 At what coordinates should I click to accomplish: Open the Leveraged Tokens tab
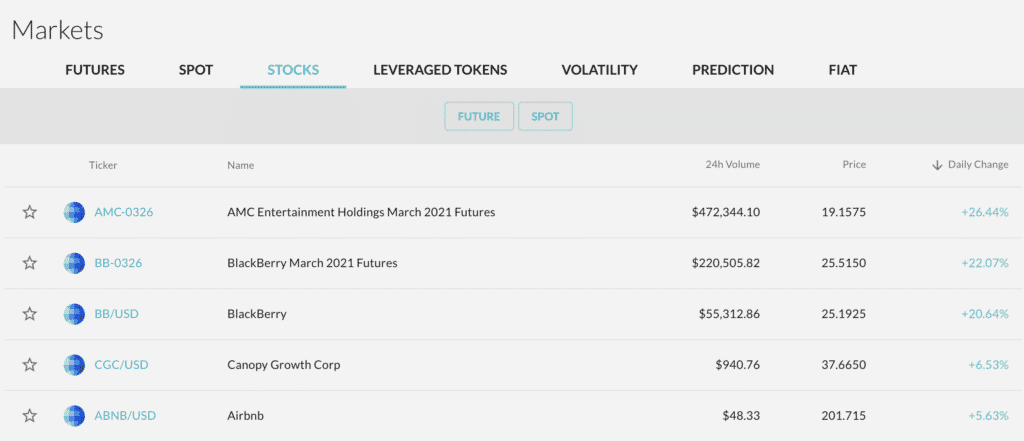click(440, 70)
